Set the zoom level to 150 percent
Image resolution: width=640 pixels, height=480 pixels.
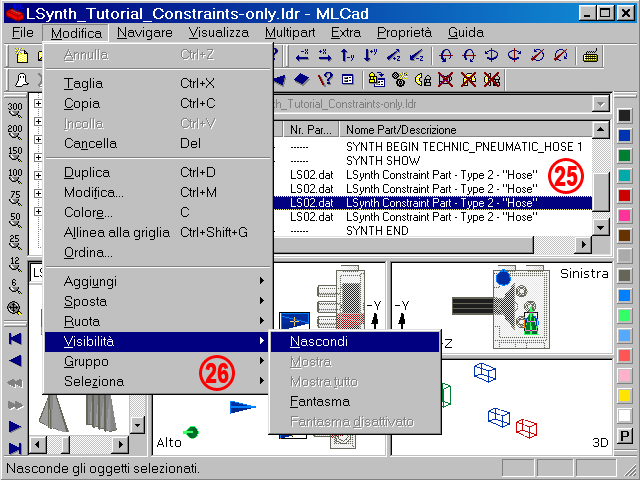tap(15, 154)
